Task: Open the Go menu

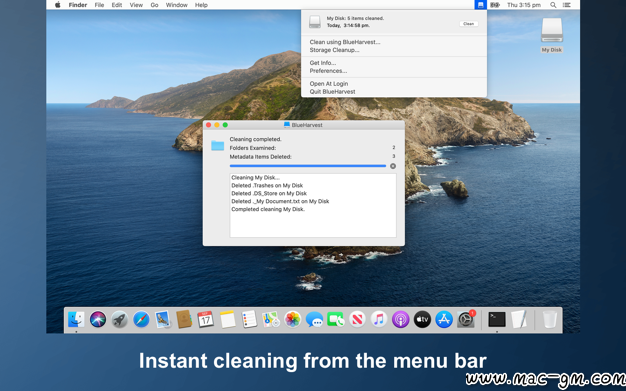Action: click(154, 5)
